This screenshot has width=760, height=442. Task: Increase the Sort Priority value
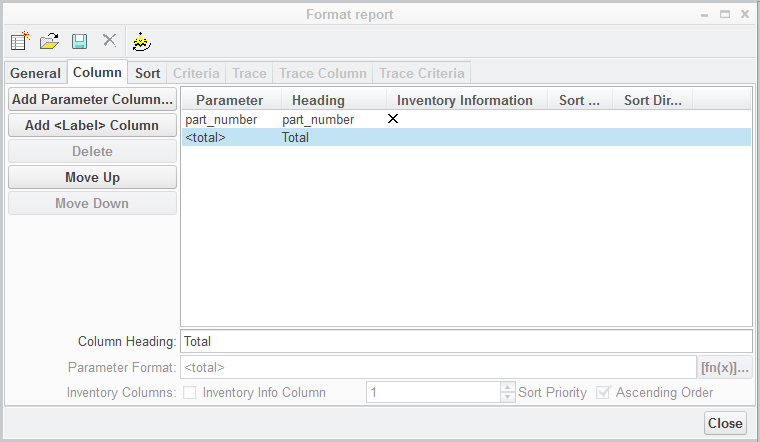pos(507,387)
